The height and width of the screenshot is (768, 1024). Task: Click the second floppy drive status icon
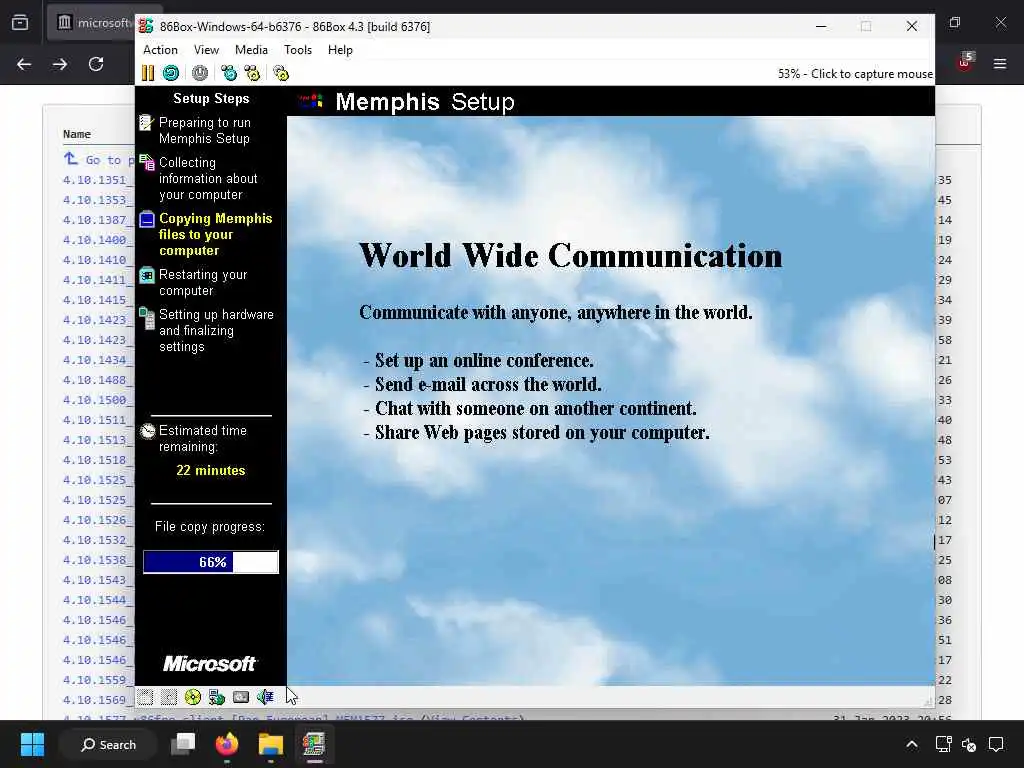(x=168, y=697)
